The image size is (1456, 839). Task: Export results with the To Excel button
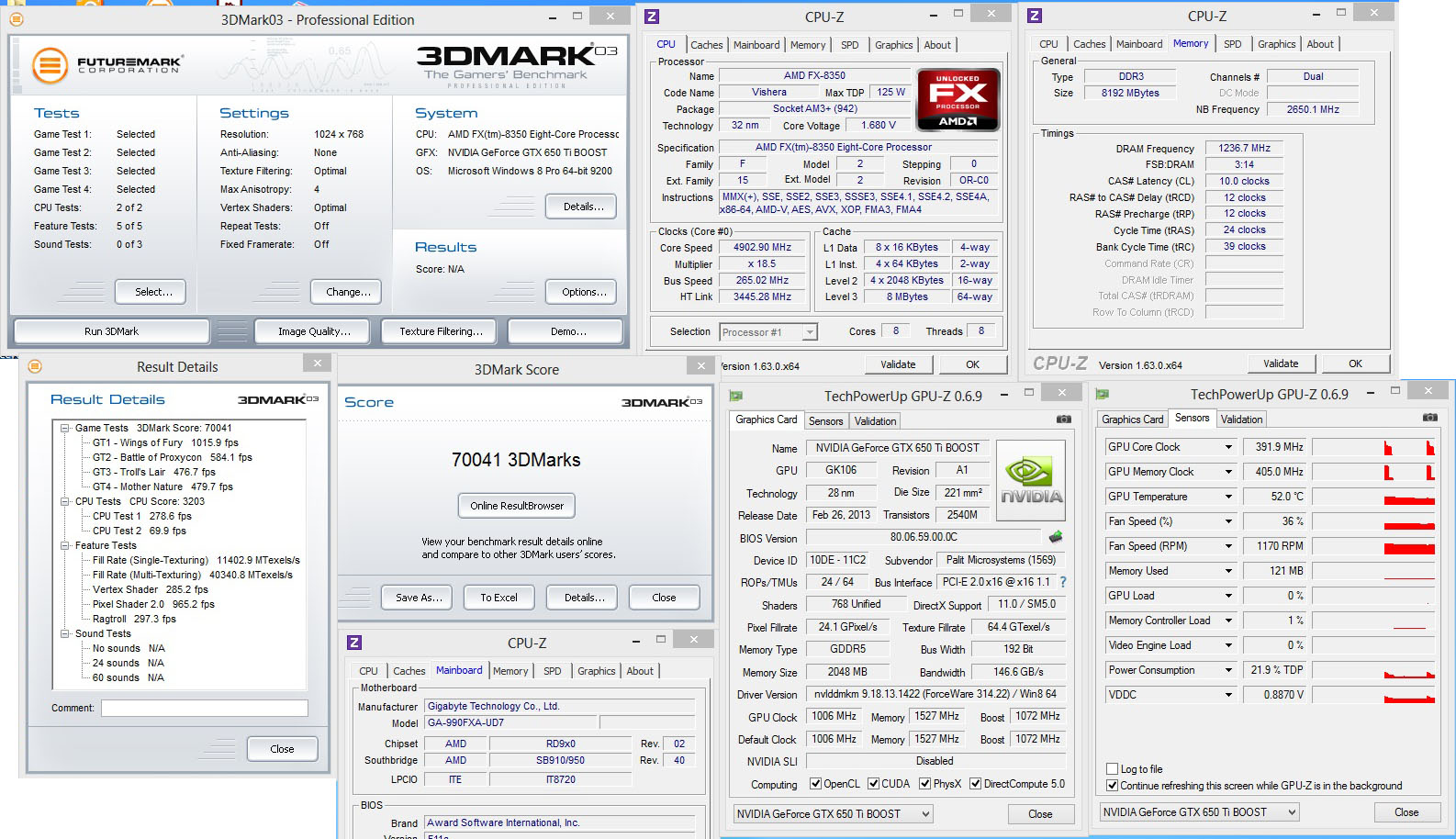pyautogui.click(x=498, y=598)
